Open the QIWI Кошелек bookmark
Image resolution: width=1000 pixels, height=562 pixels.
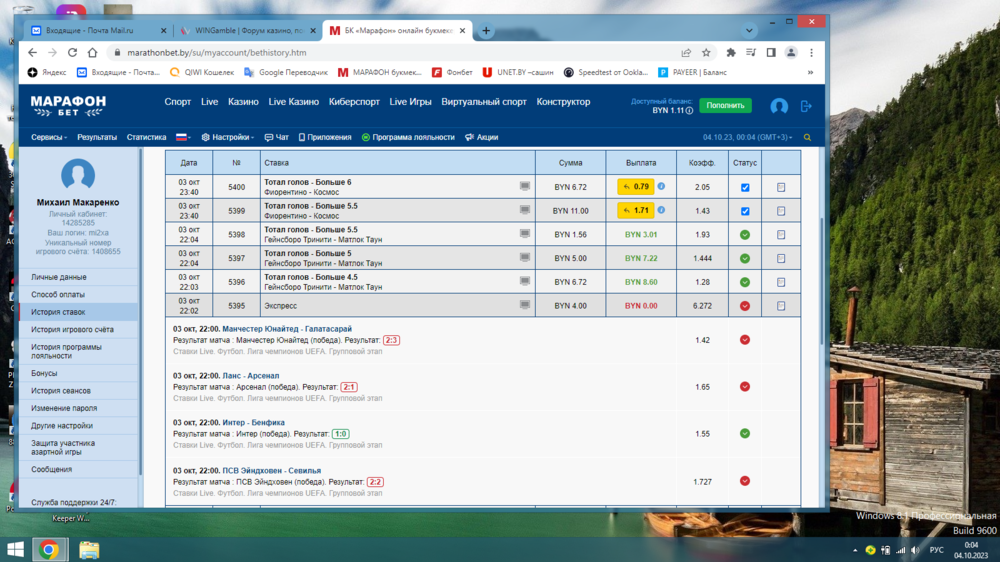point(202,72)
